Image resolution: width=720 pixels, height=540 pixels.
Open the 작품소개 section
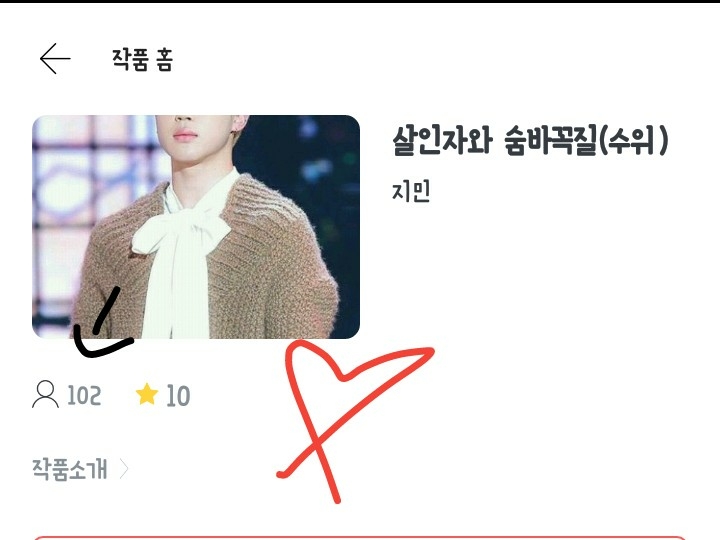[70, 469]
